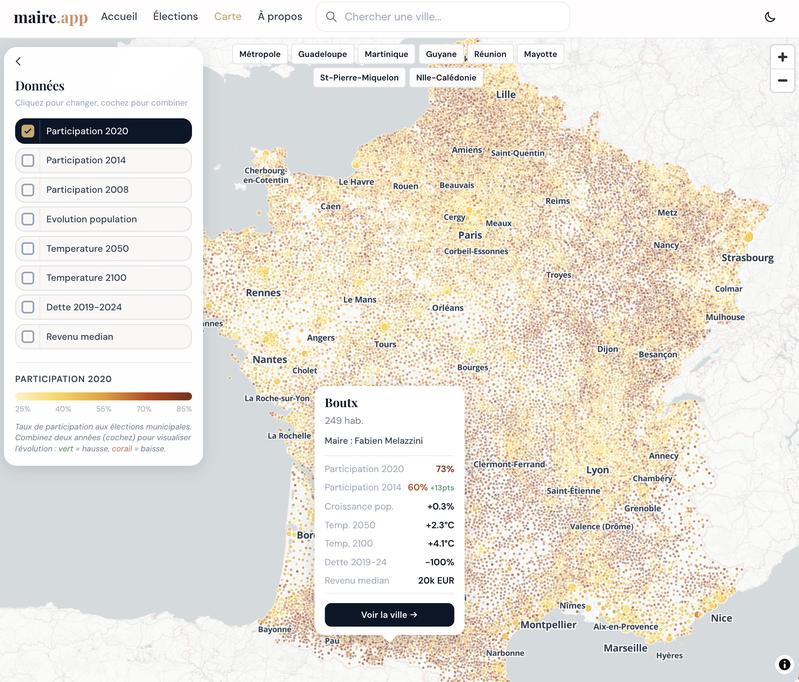
Task: Click the map zoom in plus button
Action: coord(782,57)
